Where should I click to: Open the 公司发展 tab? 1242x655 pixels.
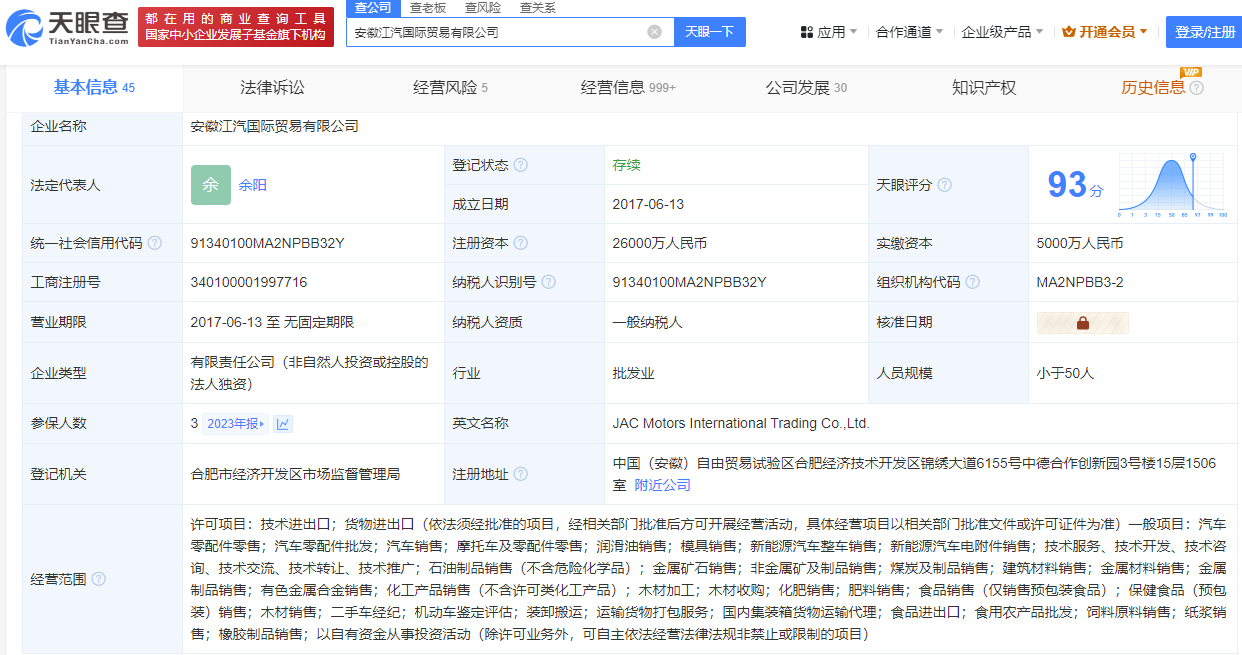pos(806,88)
